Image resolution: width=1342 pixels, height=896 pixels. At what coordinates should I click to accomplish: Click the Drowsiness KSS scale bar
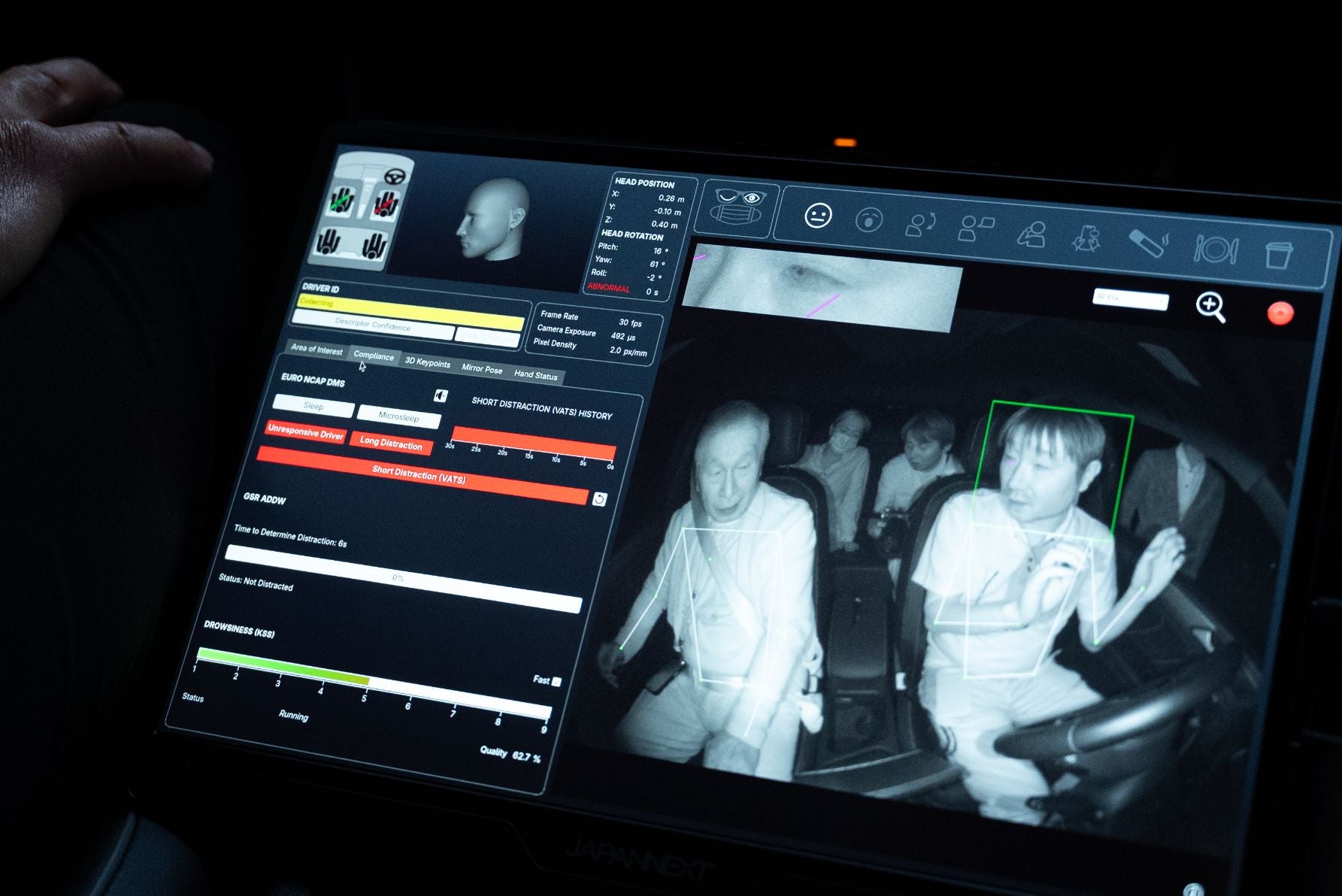coord(373,681)
